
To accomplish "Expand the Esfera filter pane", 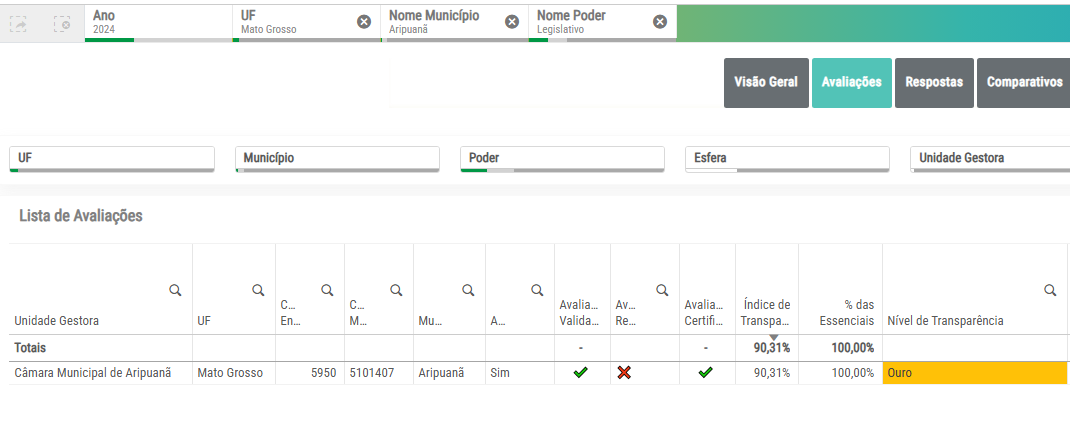I will click(787, 158).
